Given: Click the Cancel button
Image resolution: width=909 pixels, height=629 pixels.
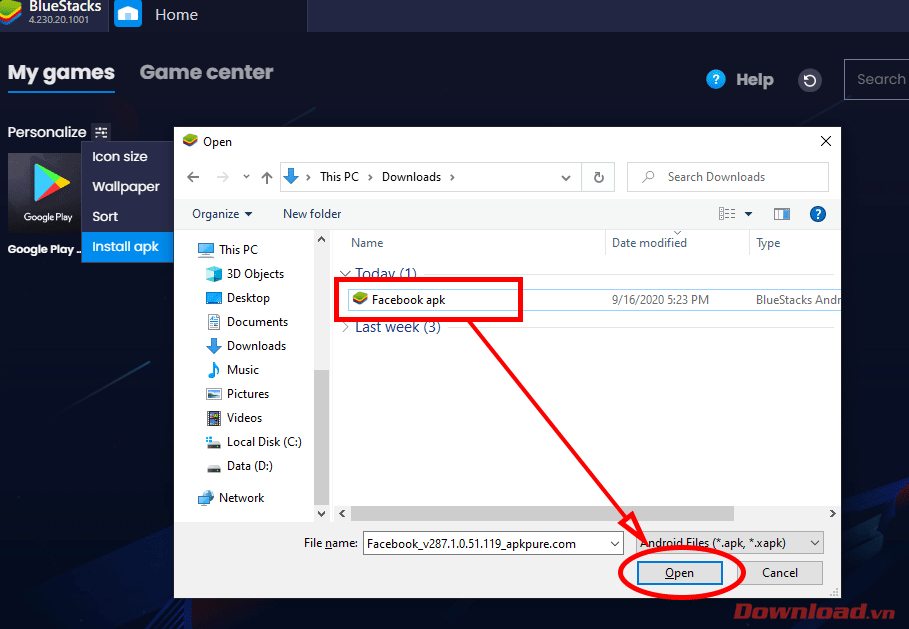Looking at the screenshot, I should tap(779, 573).
